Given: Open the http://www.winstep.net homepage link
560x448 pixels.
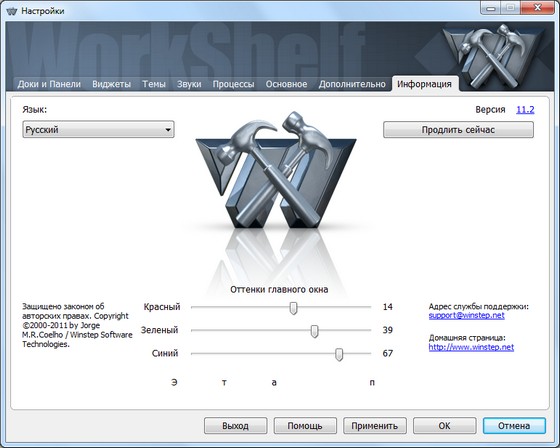Looking at the screenshot, I should tap(471, 347).
